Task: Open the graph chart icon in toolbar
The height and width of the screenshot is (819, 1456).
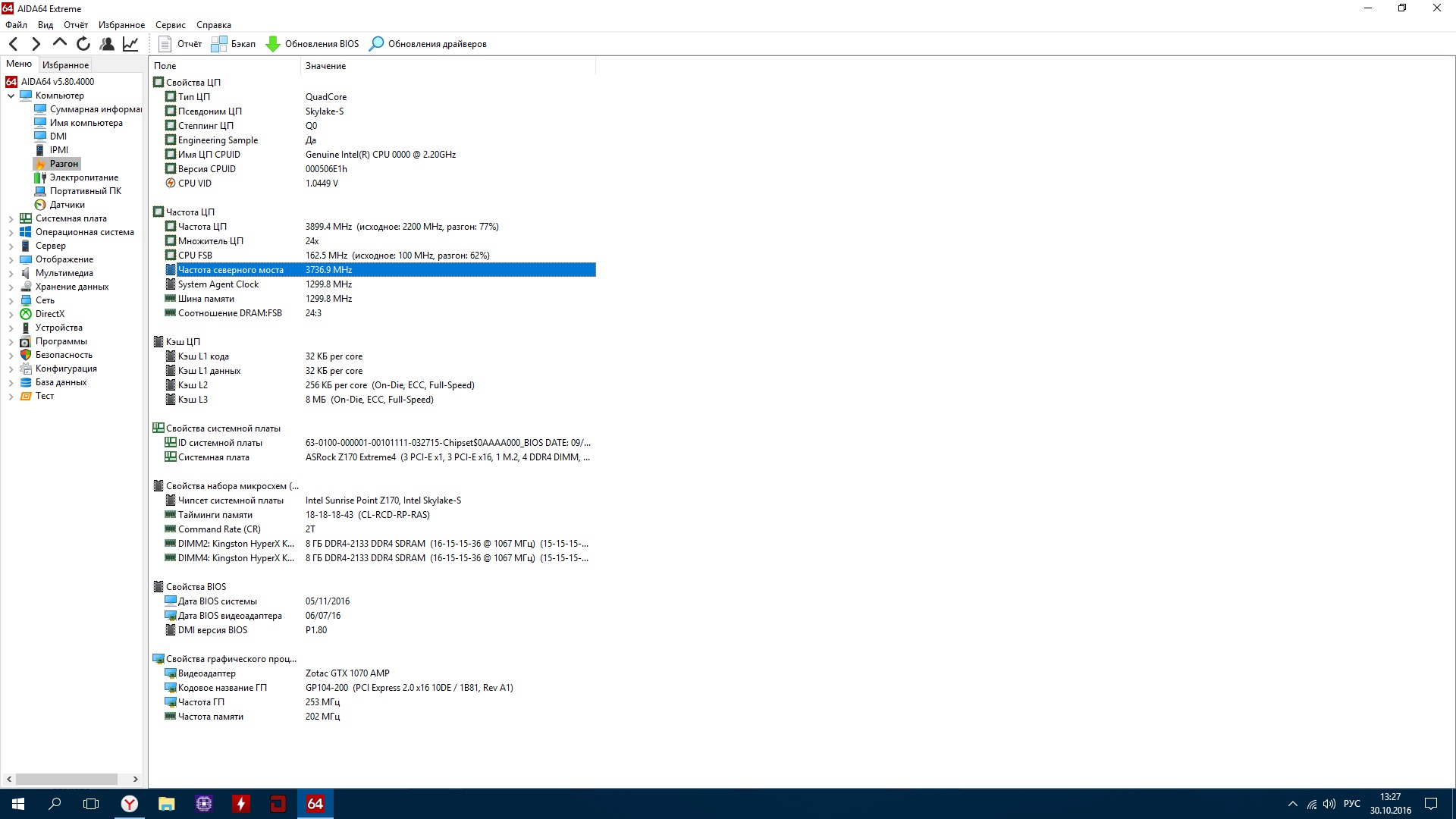Action: coord(130,44)
